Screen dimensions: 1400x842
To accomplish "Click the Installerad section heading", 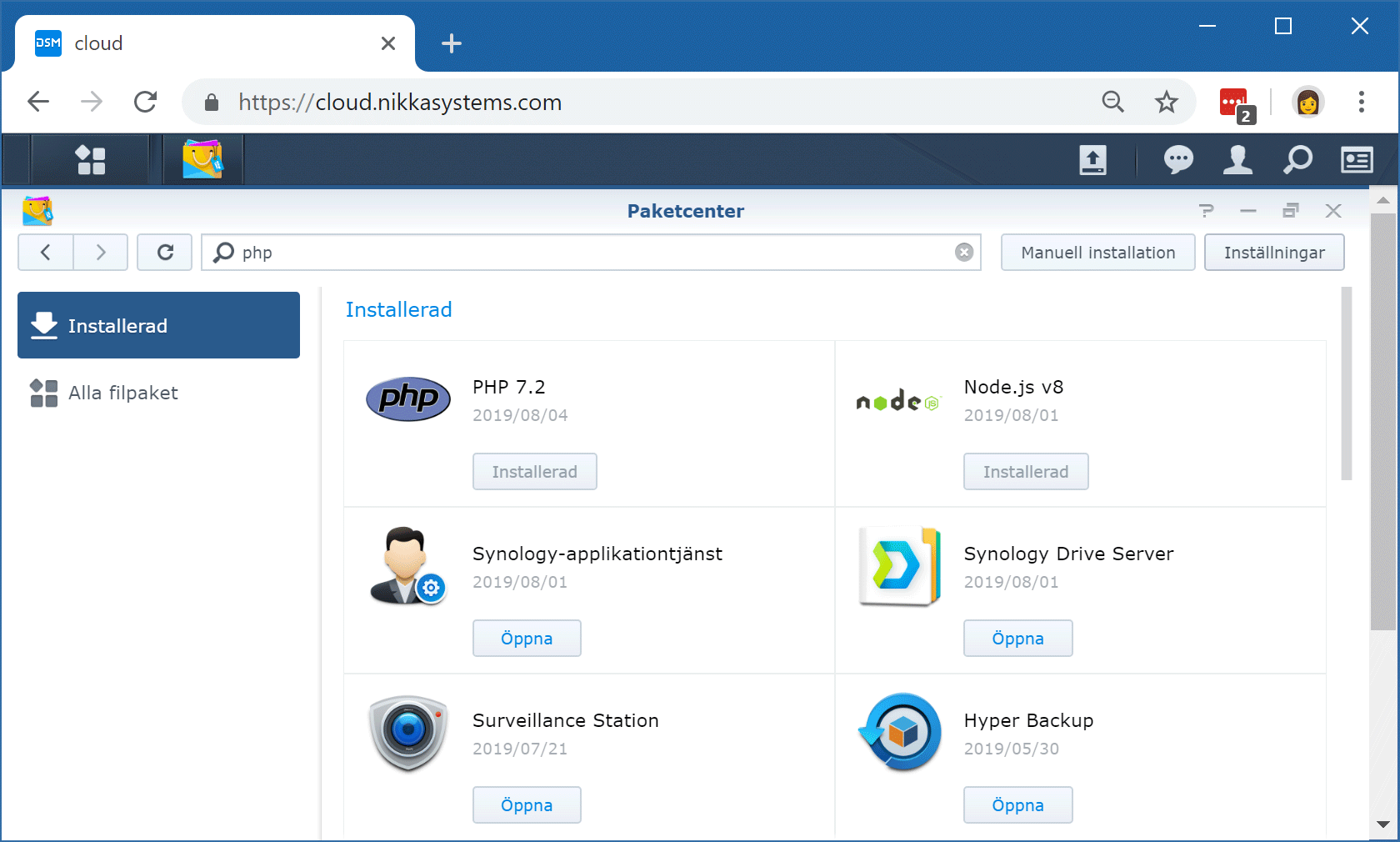I will click(398, 309).
